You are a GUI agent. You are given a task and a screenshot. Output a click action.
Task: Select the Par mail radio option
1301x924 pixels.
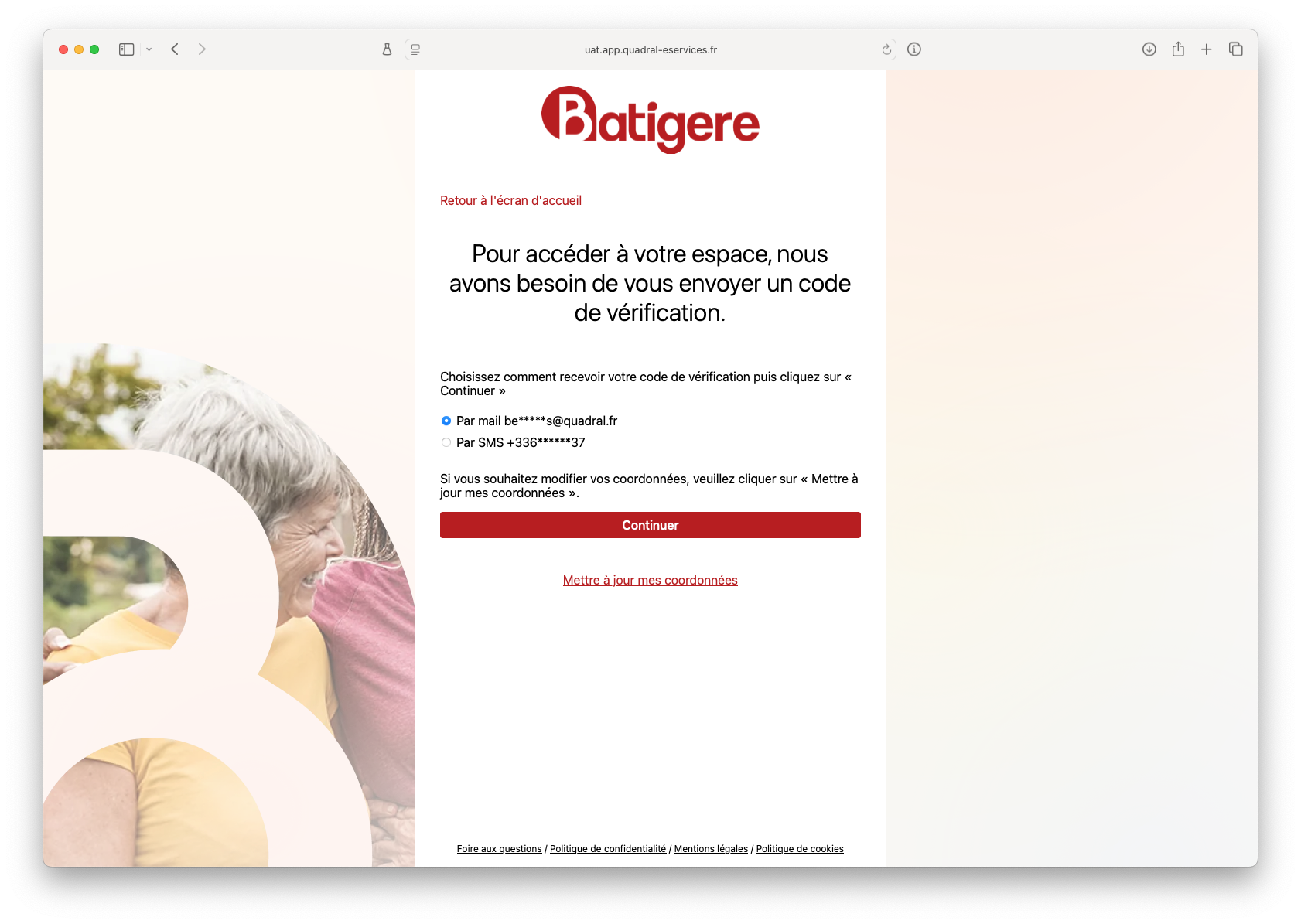click(x=446, y=421)
